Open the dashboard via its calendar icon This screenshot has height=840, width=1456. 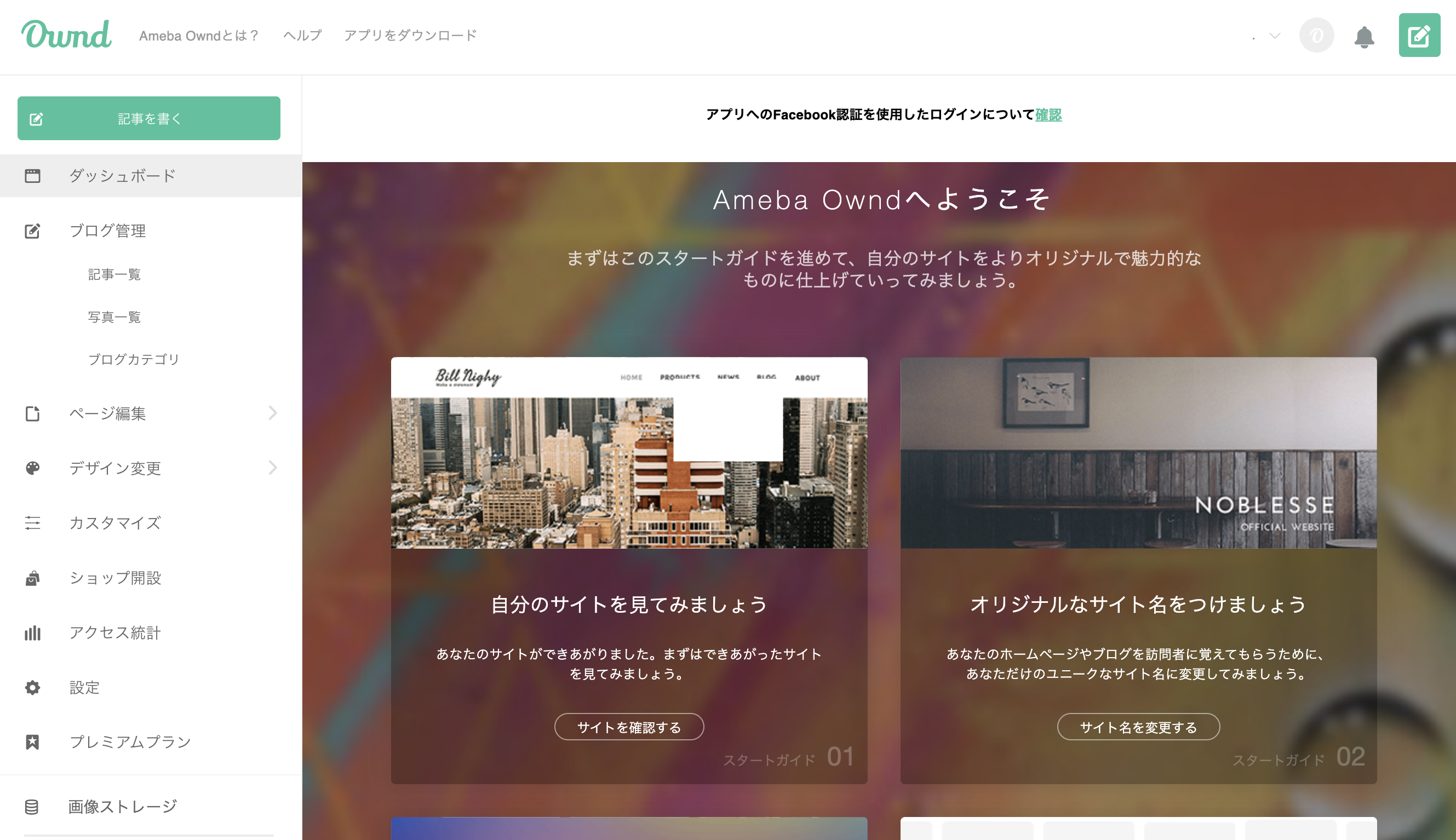33,175
